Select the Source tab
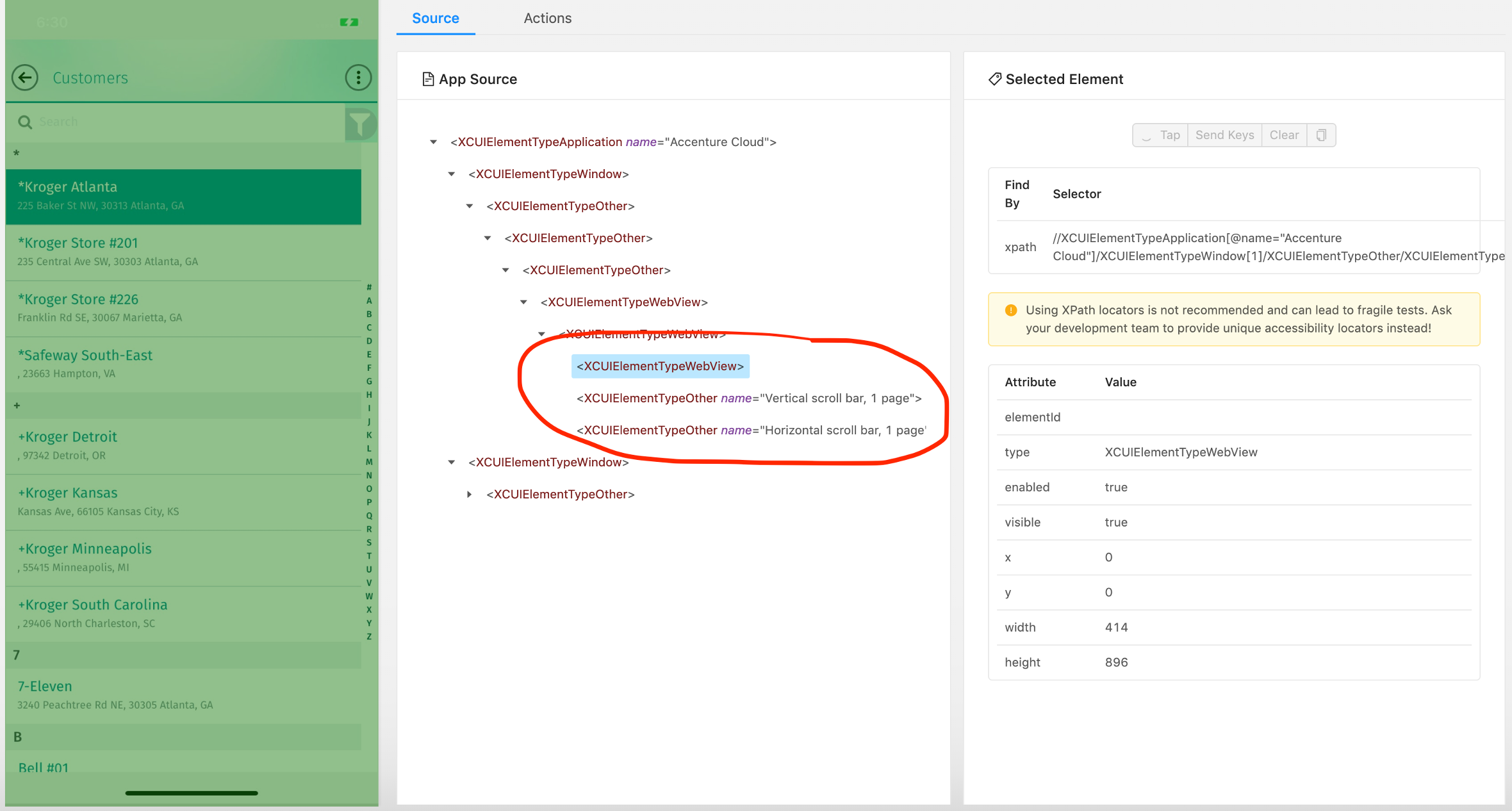Image resolution: width=1512 pixels, height=811 pixels. click(435, 18)
